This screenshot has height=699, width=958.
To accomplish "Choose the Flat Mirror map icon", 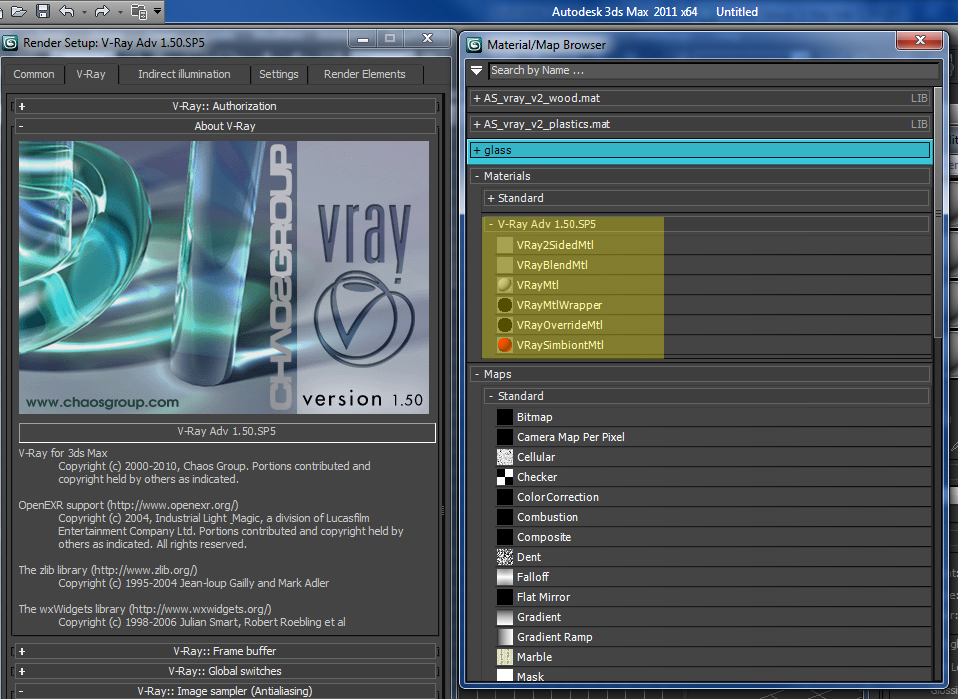I will (x=505, y=597).
